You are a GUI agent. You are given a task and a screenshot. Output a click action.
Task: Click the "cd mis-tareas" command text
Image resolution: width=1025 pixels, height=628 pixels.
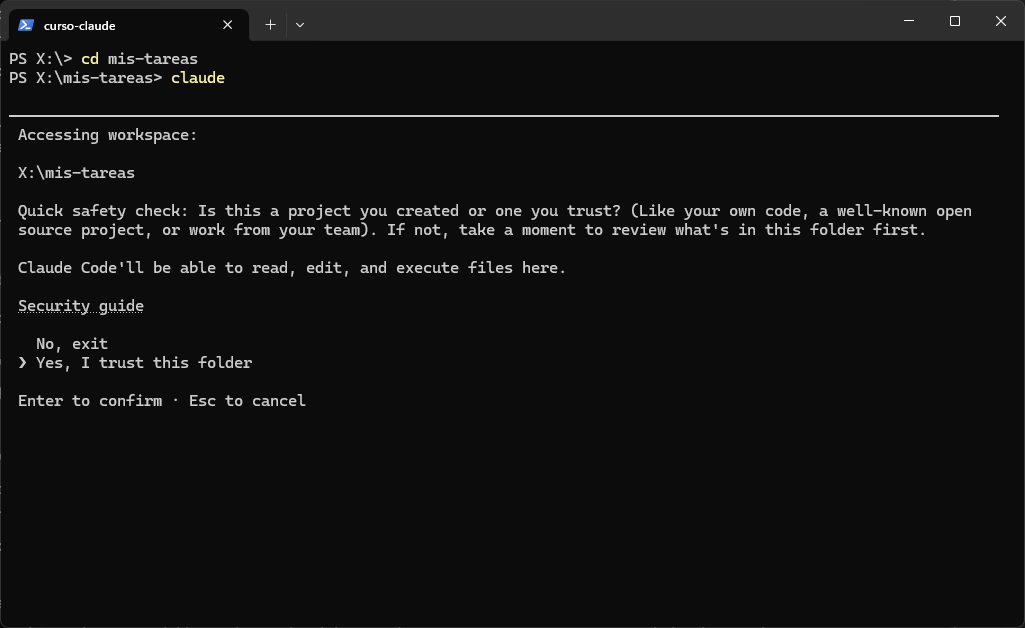139,59
